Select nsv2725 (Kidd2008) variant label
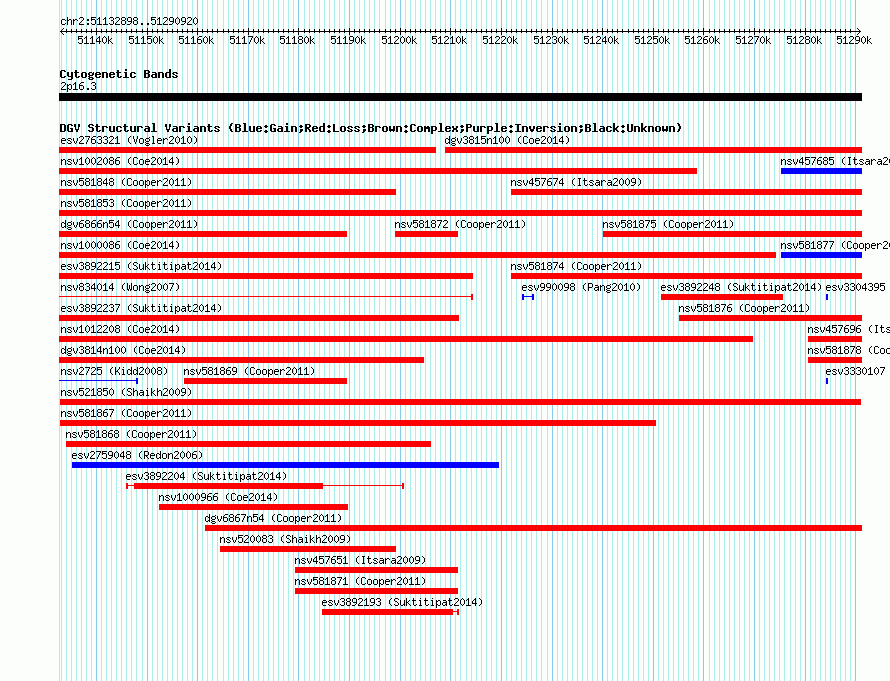 click(x=114, y=371)
